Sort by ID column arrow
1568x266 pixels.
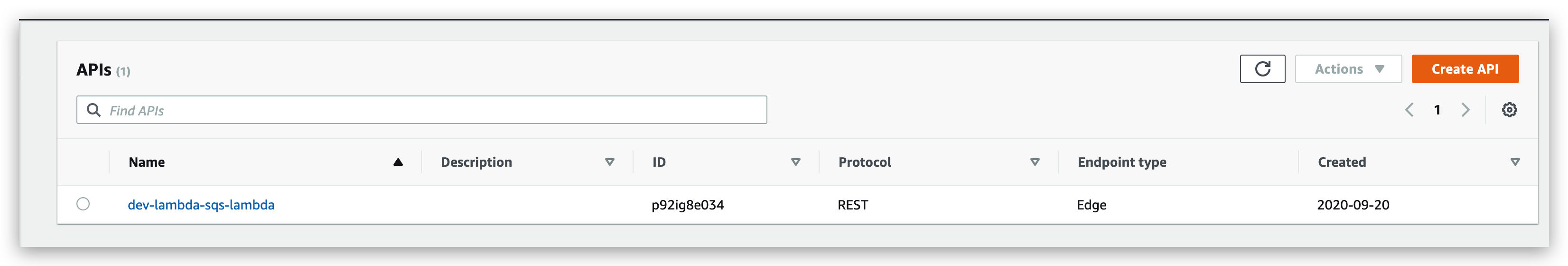coord(795,162)
